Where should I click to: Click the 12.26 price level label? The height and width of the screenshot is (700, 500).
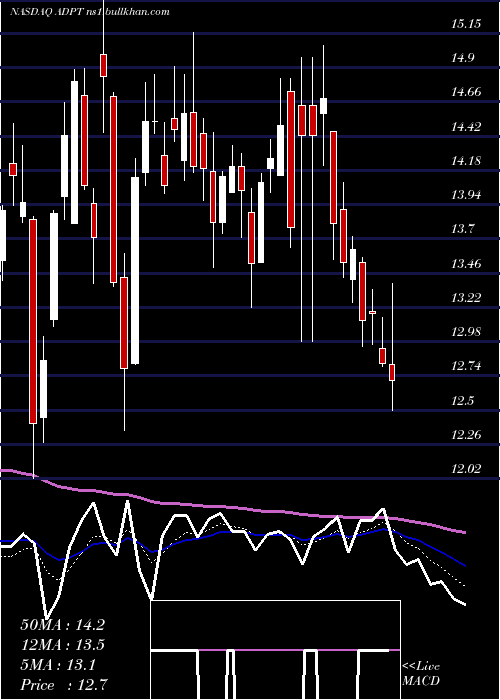click(466, 434)
